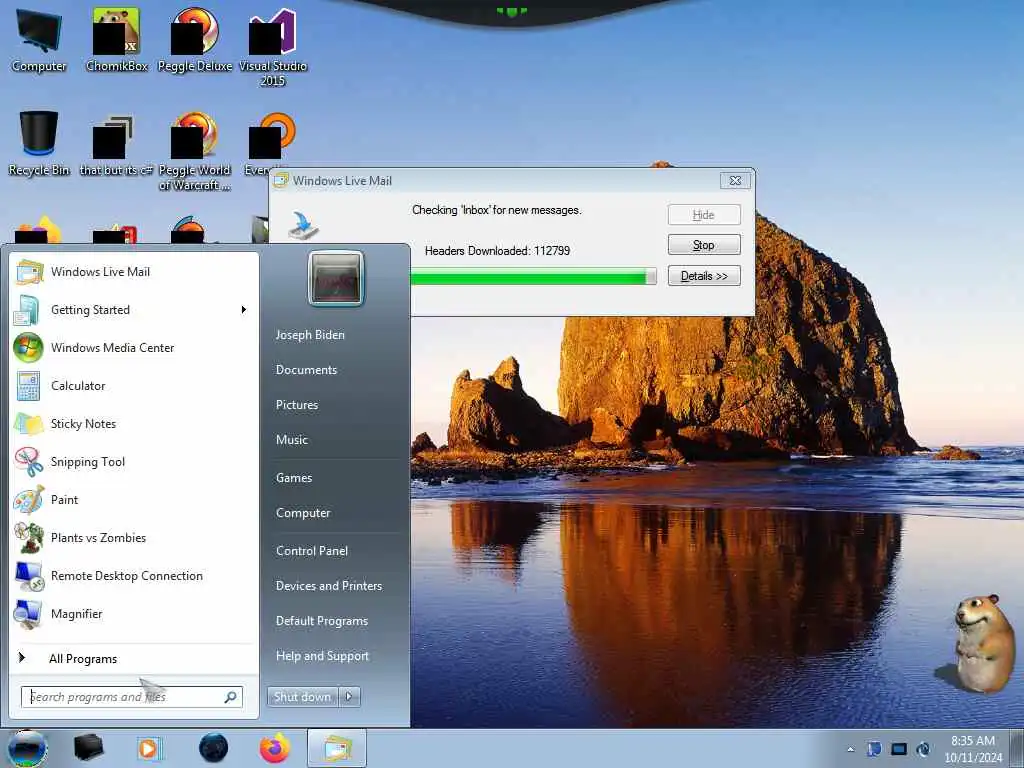1024x768 pixels.
Task: Stop the Windows Live Mail check
Action: [704, 245]
